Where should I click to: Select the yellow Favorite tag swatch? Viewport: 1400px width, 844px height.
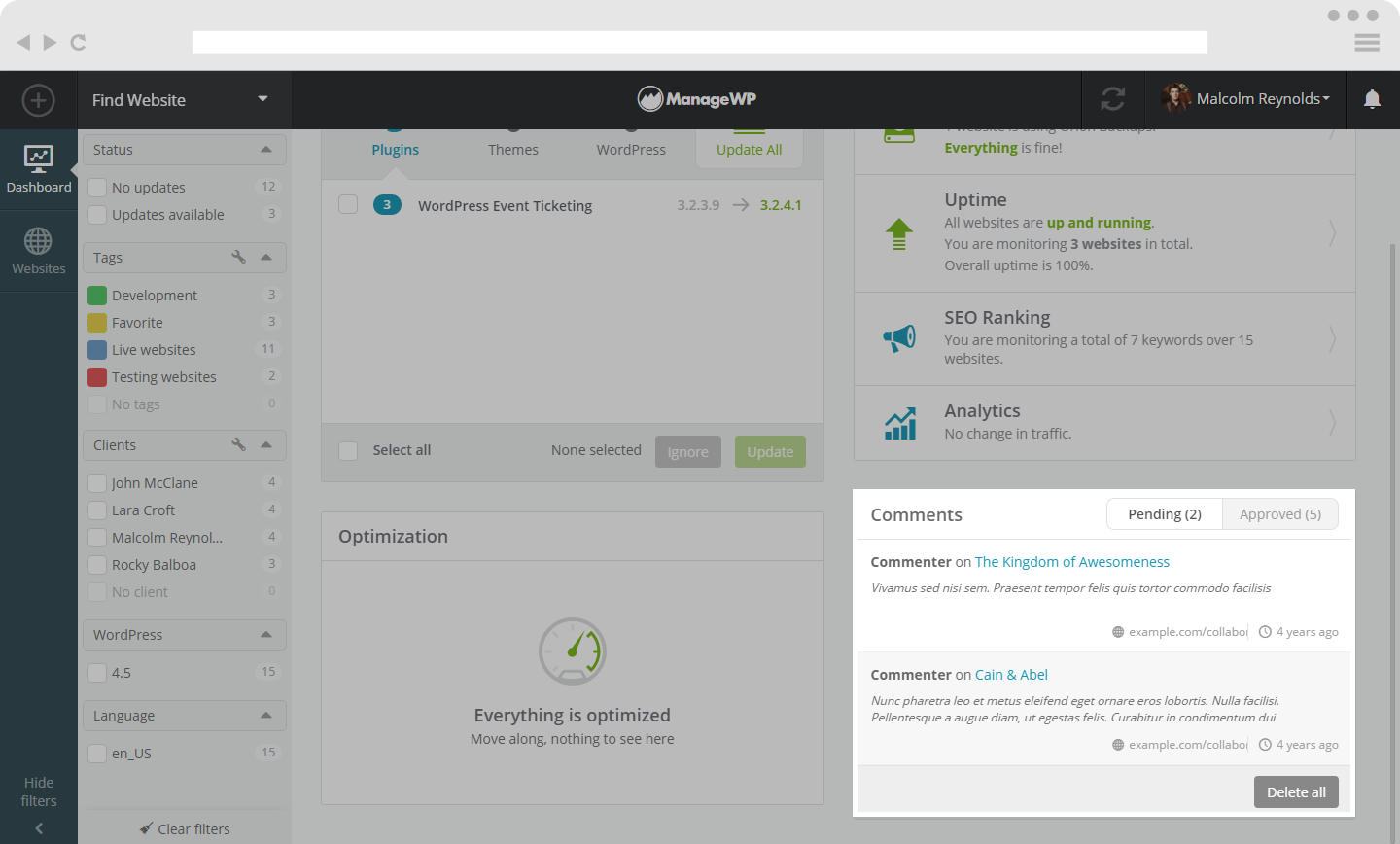coord(97,322)
